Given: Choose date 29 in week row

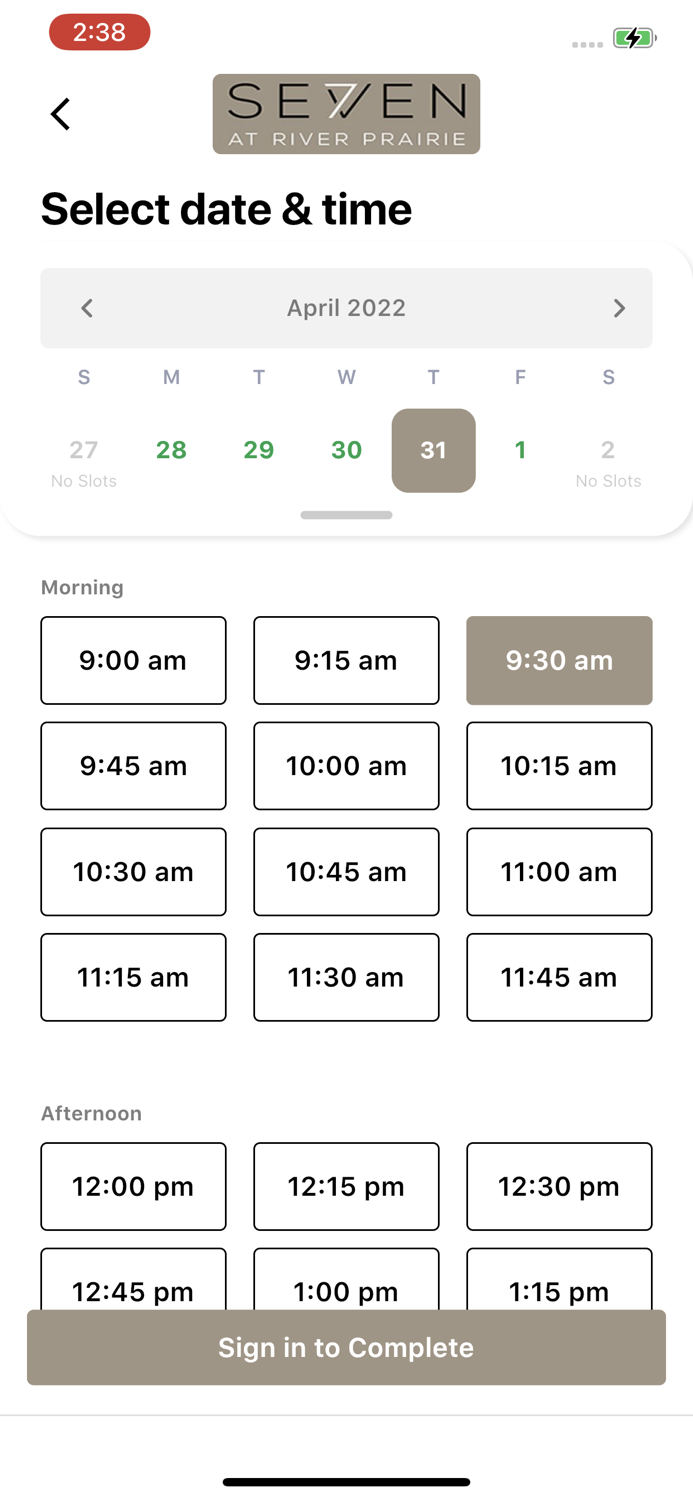Looking at the screenshot, I should (x=259, y=450).
